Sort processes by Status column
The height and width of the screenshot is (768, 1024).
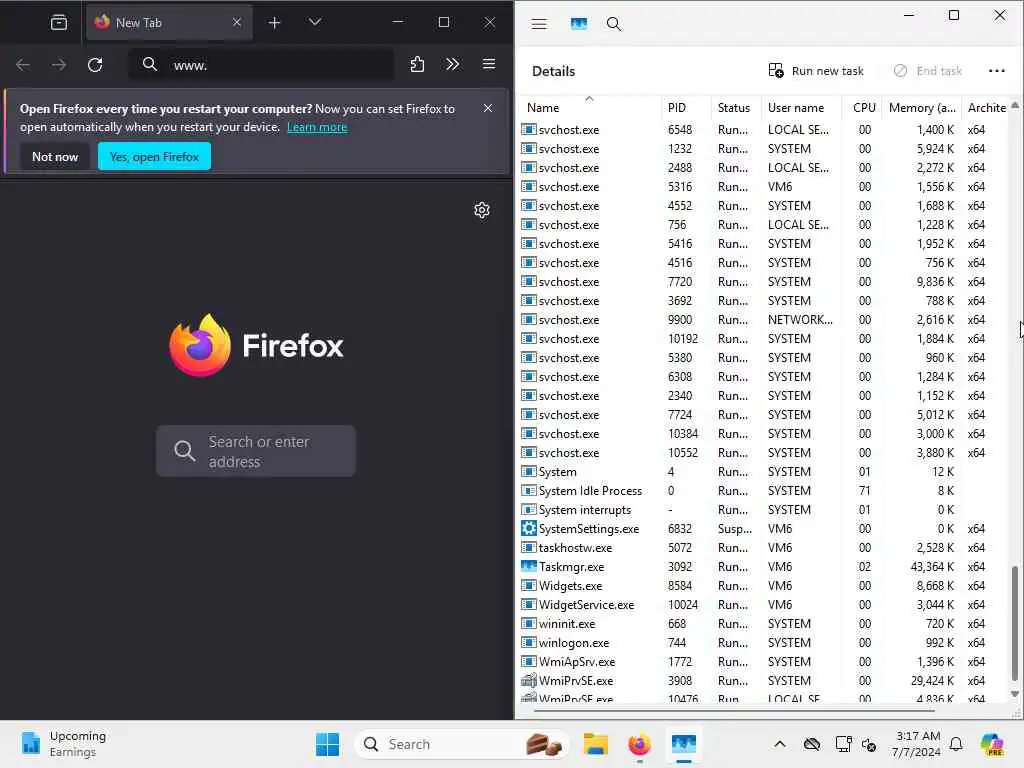[x=735, y=108]
